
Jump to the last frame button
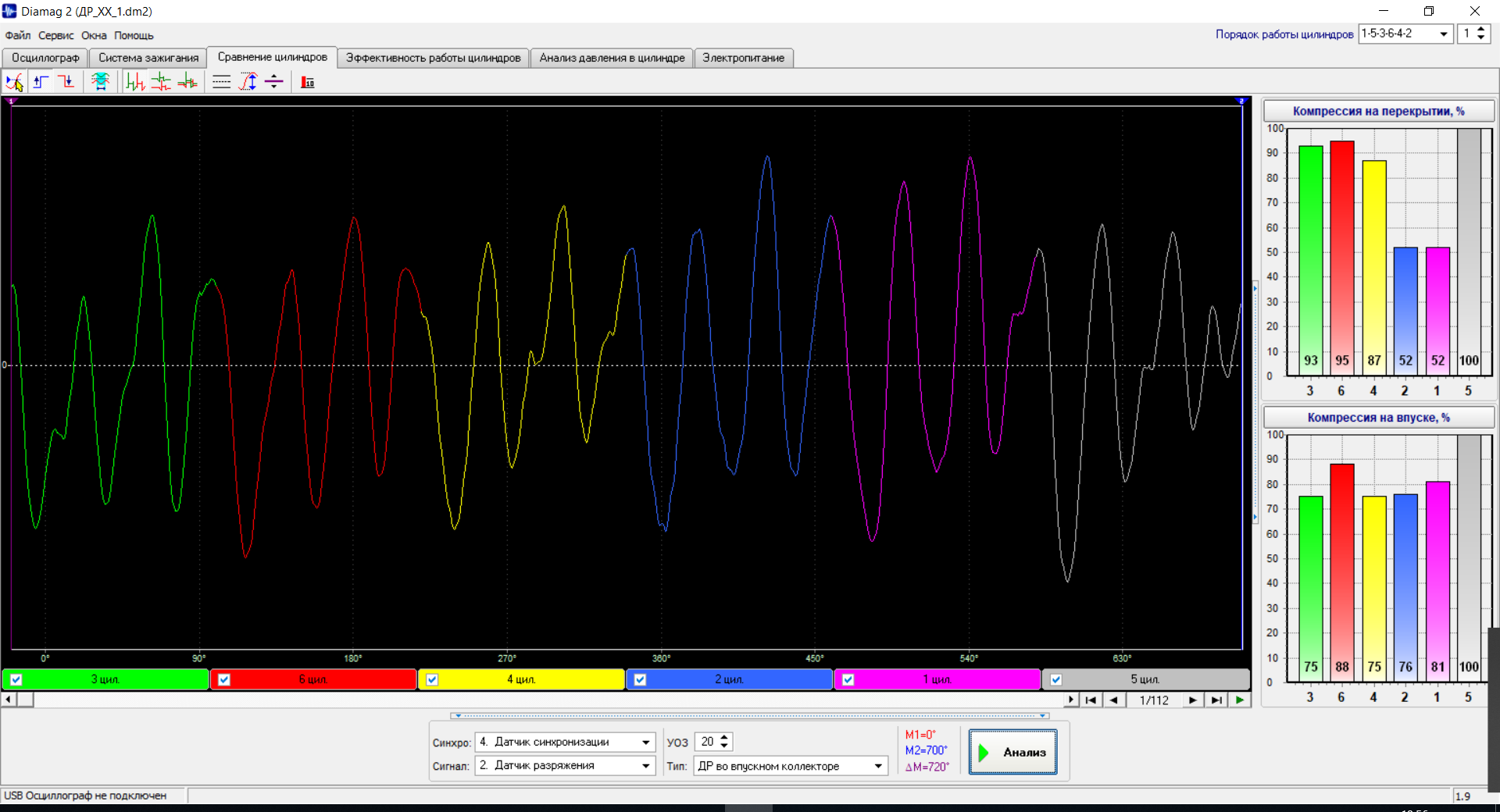[x=1216, y=700]
